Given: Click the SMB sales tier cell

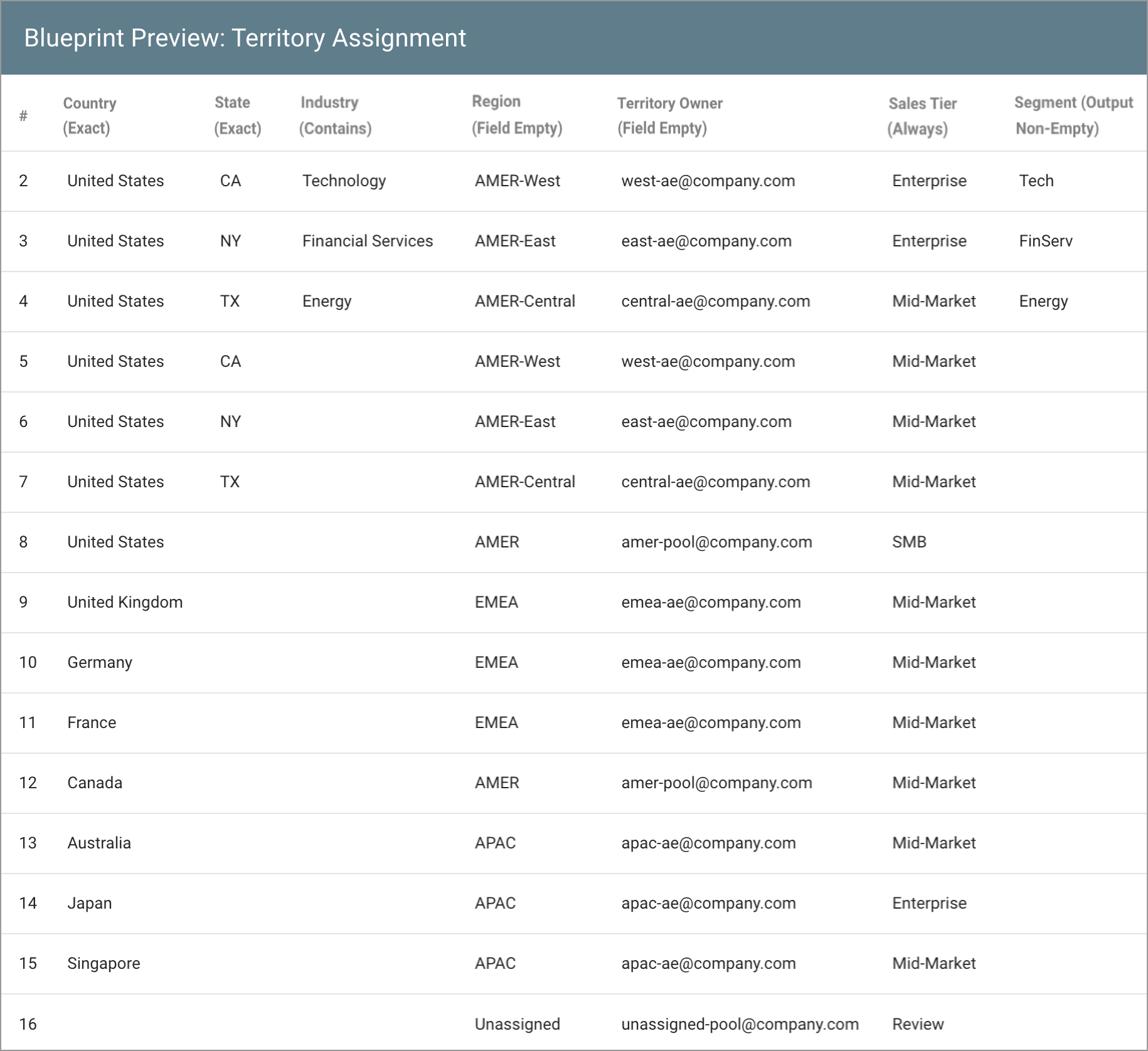Looking at the screenshot, I should [909, 542].
